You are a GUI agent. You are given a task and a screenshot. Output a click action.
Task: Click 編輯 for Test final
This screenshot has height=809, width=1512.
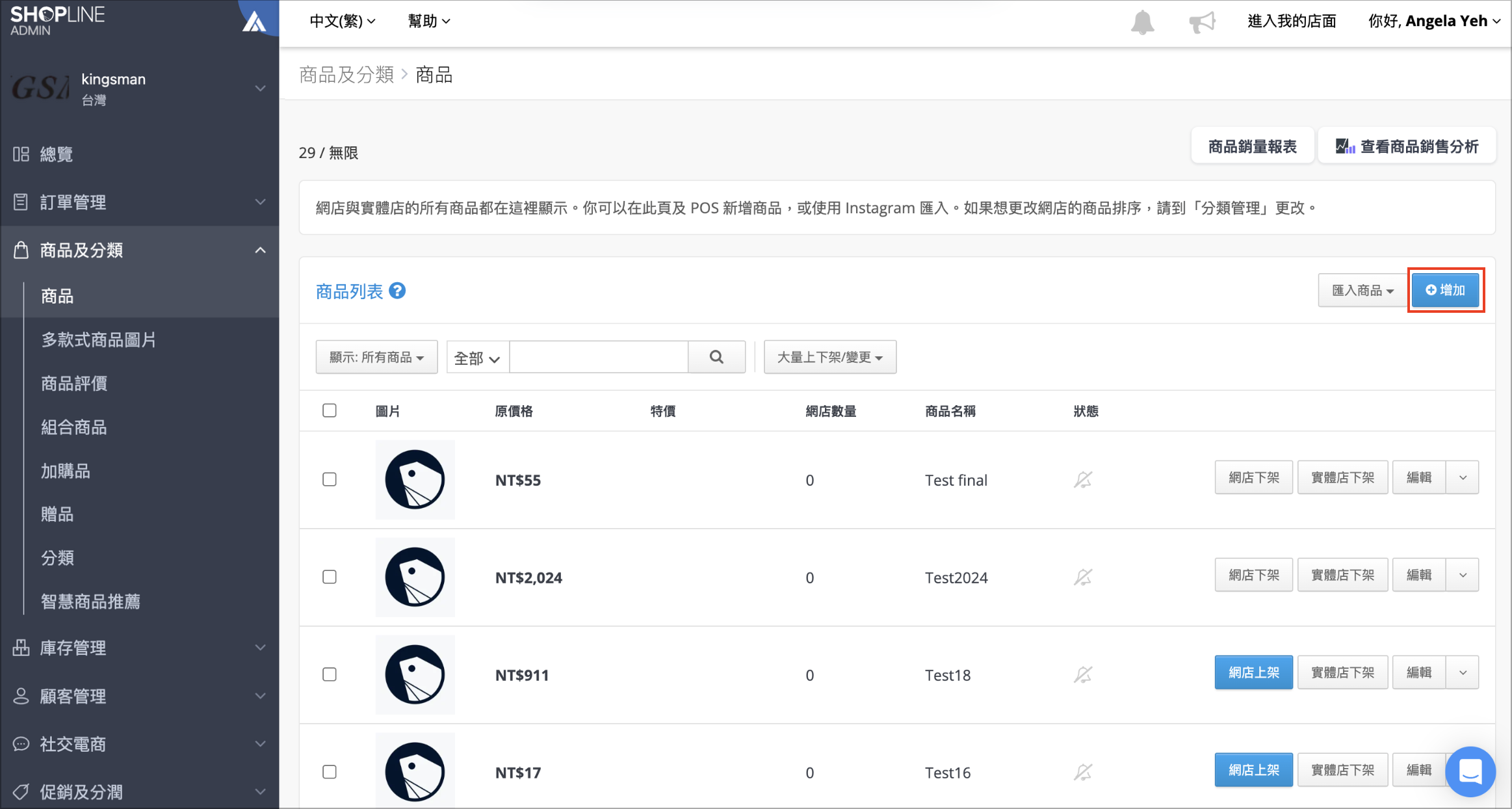click(x=1419, y=477)
